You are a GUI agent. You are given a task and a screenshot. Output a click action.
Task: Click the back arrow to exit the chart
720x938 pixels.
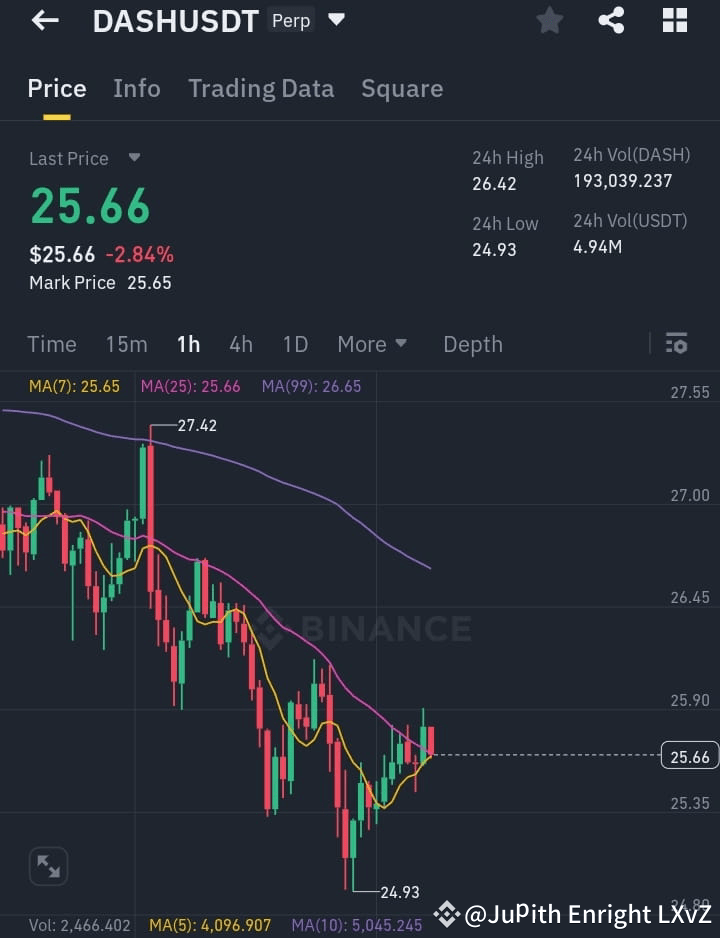(43, 20)
